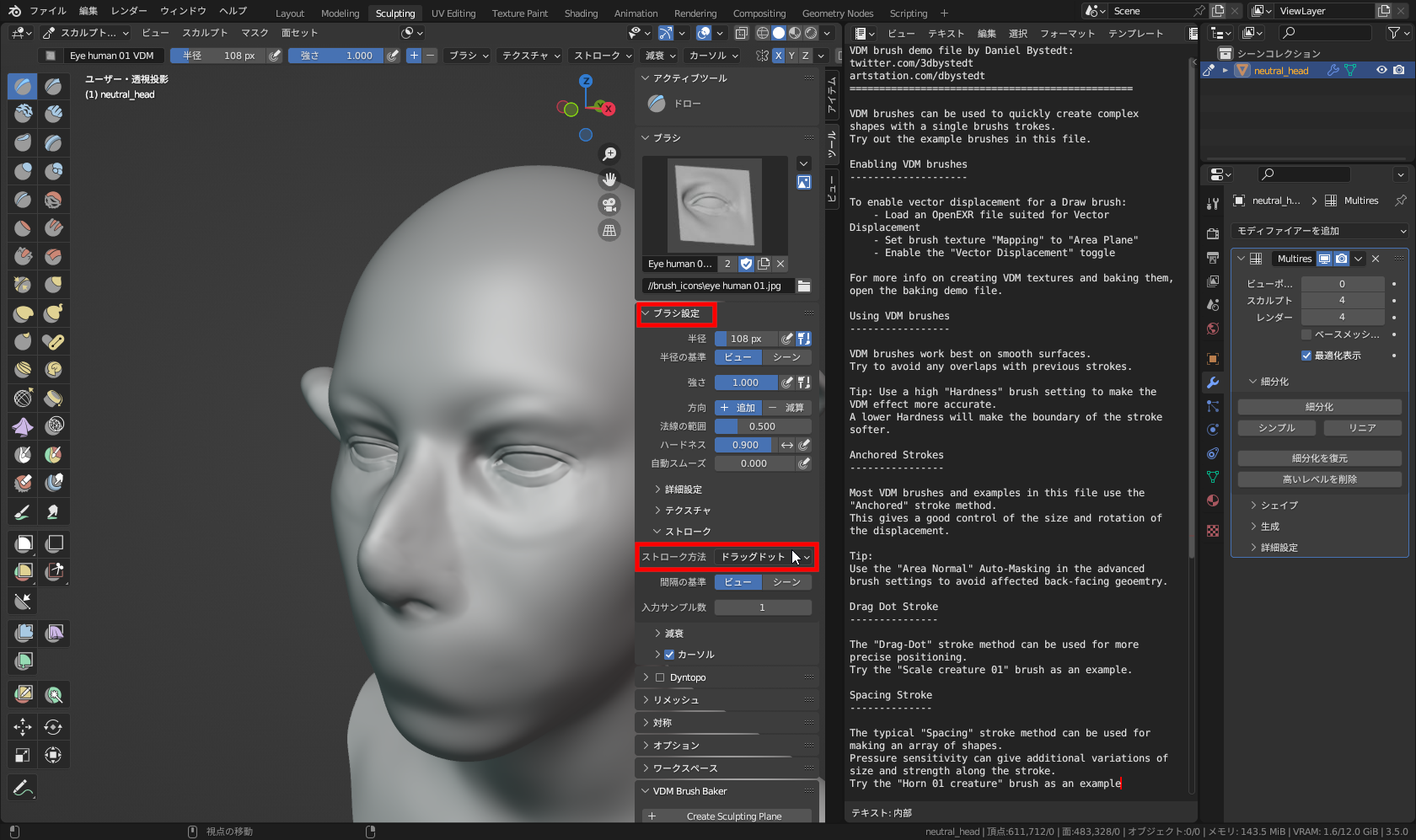Viewport: 1416px width, 840px height.
Task: Open the レンダー menu
Action: [129, 11]
